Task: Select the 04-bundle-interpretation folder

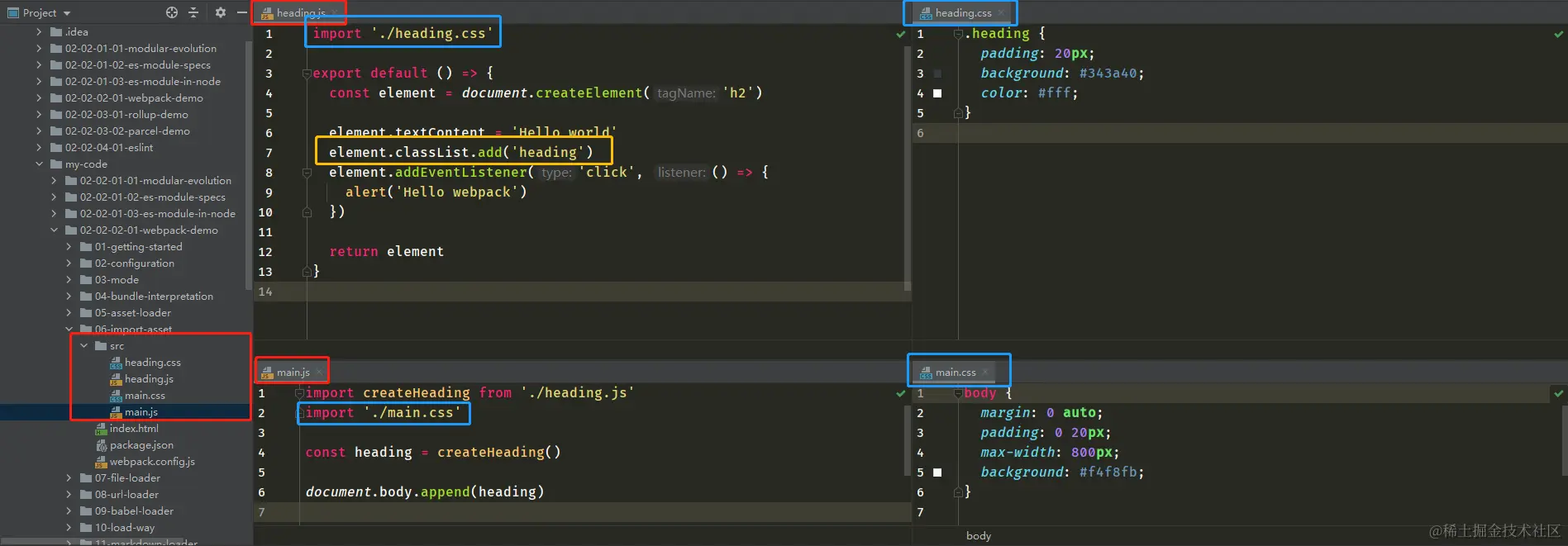Action: tap(154, 297)
